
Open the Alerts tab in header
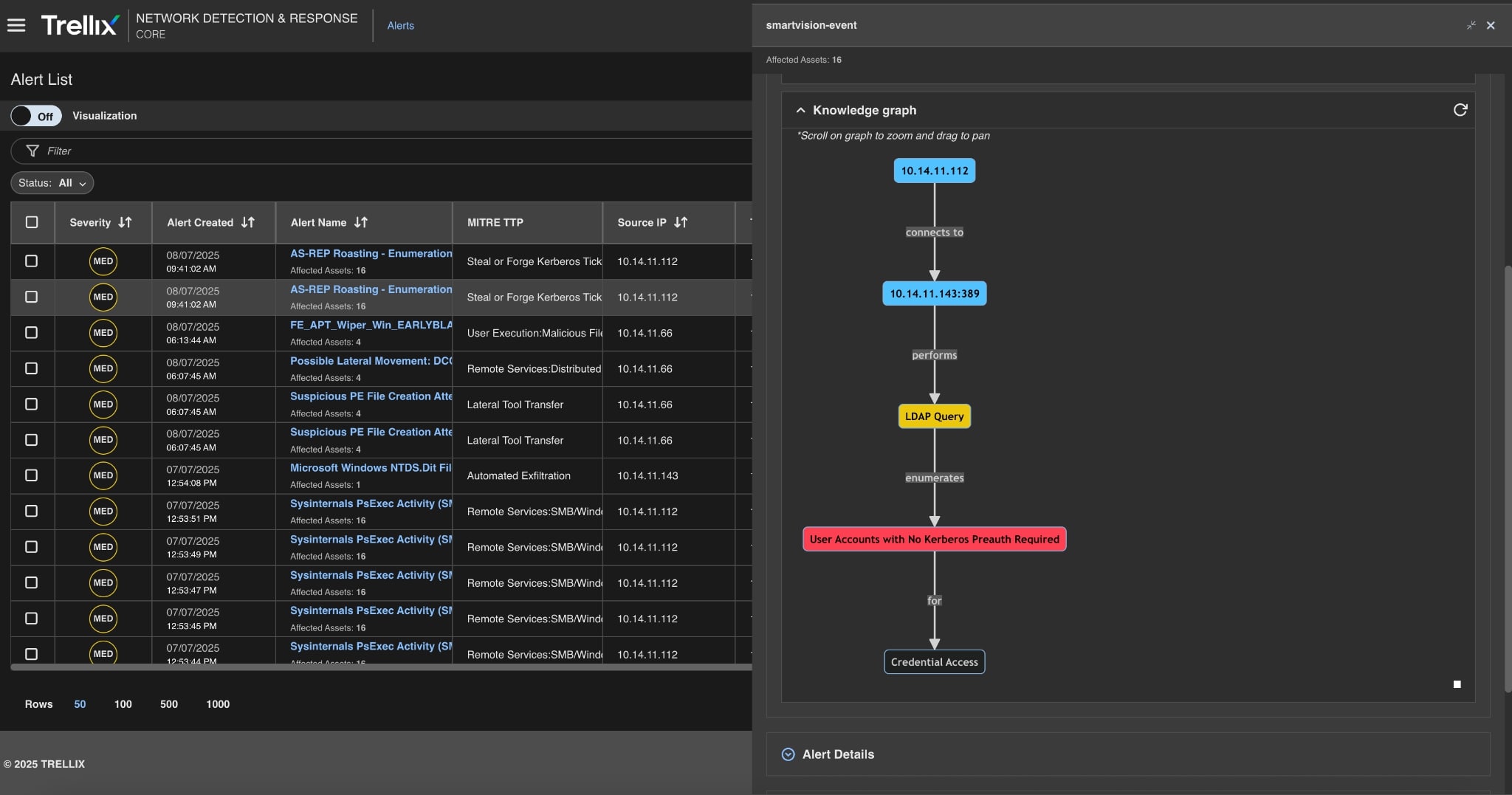click(400, 26)
